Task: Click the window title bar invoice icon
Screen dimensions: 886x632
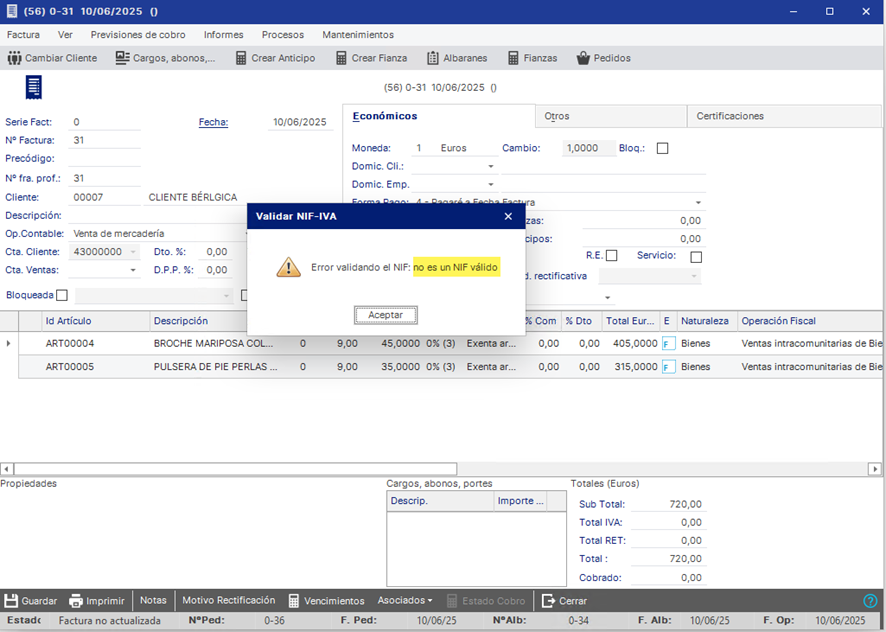Action: [11, 11]
